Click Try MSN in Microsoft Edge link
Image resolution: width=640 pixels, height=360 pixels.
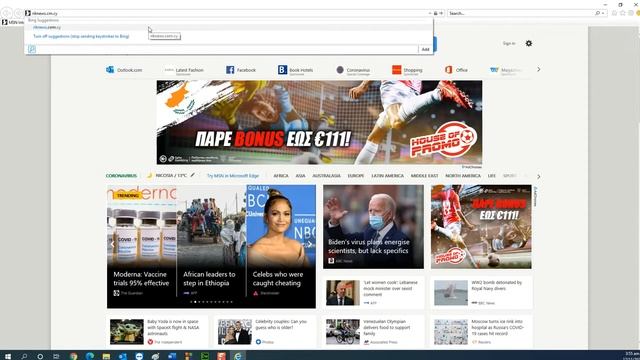(x=233, y=176)
